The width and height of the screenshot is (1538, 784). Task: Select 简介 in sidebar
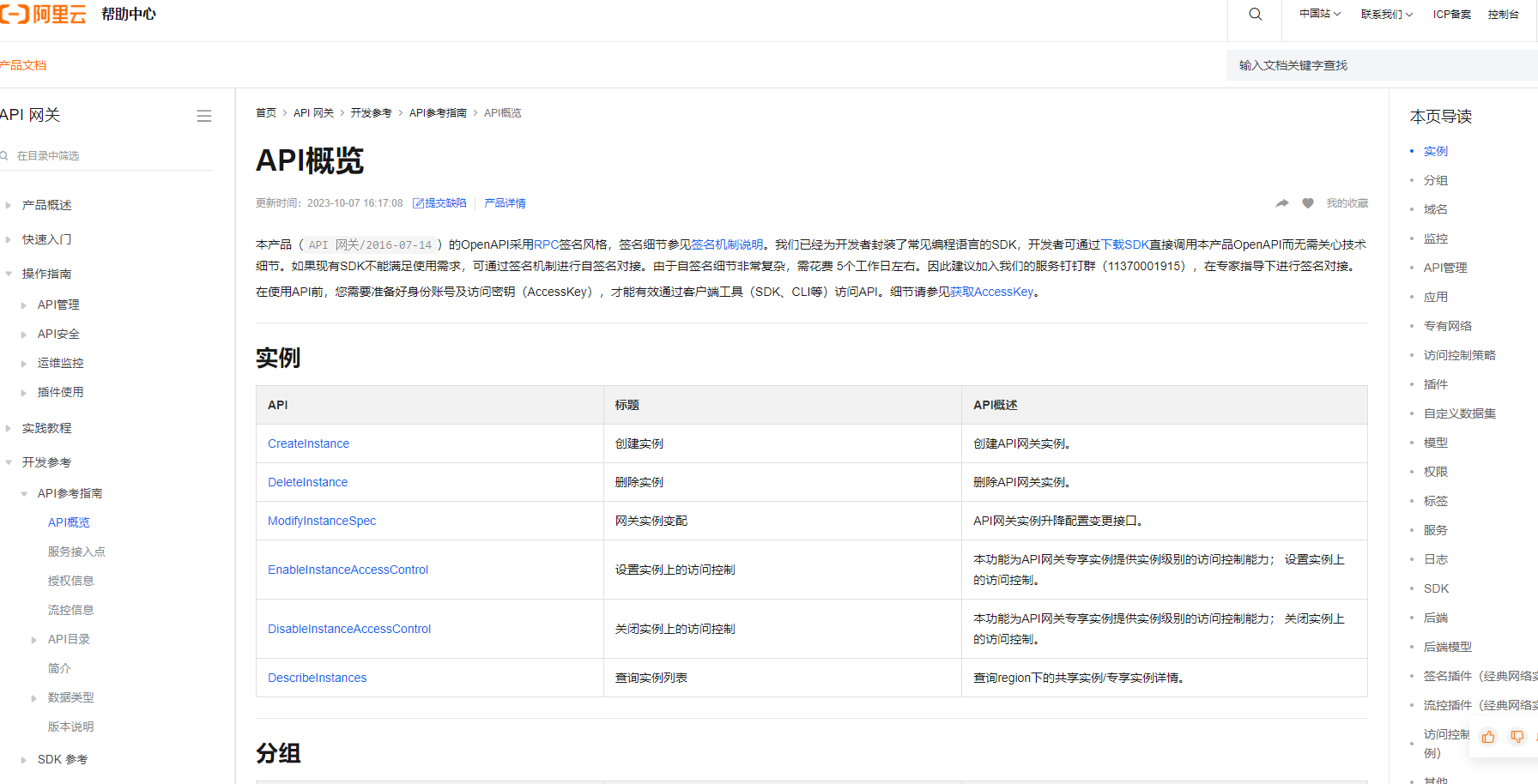coord(59,668)
